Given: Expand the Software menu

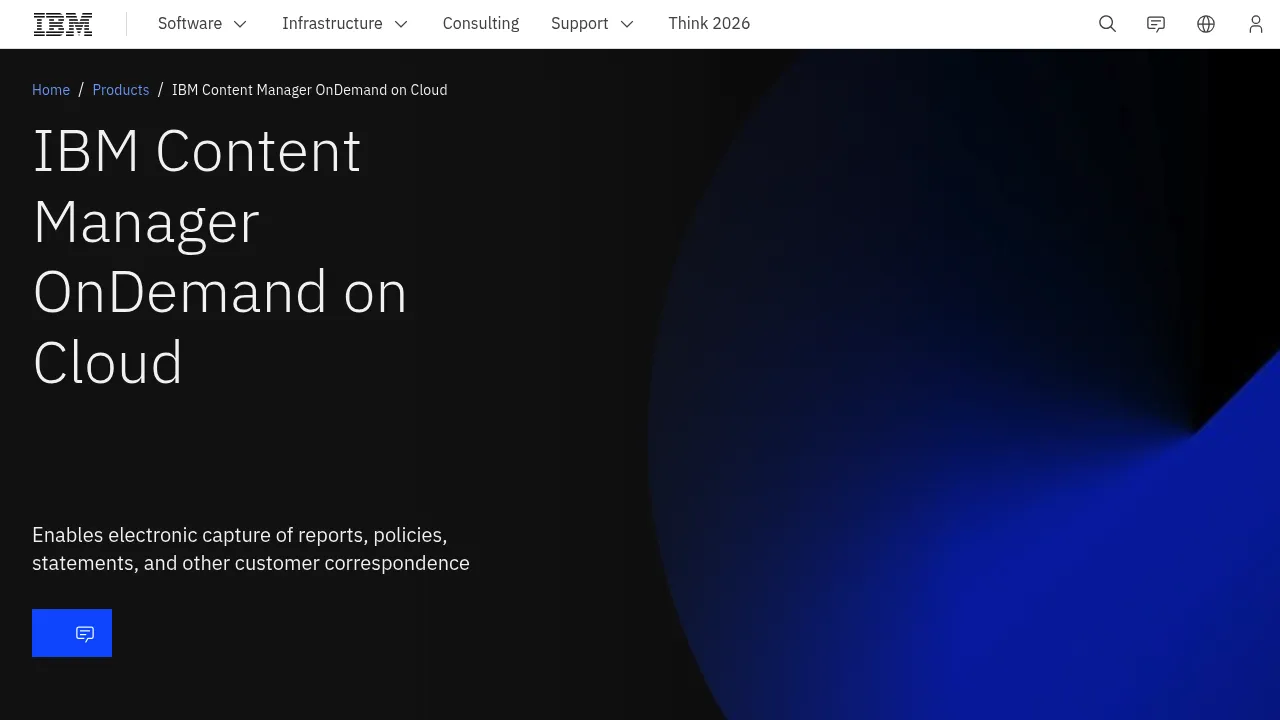Looking at the screenshot, I should coord(203,24).
